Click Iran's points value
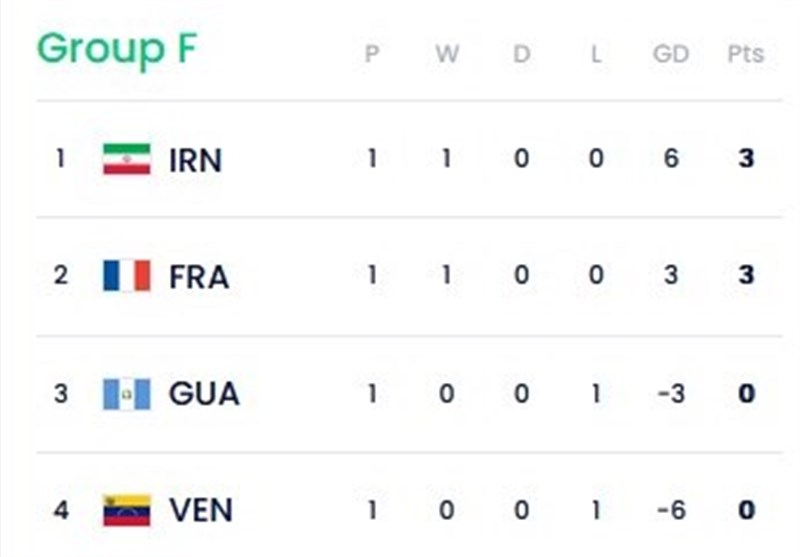Screen dimensions: 800x557 click(745, 159)
